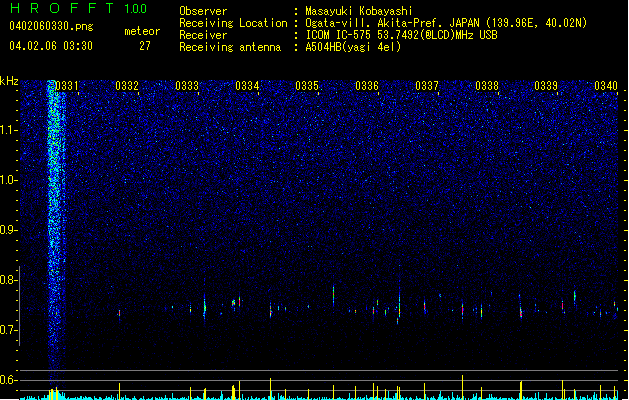Click the tall meteor echo between 0335 and 0336
This screenshot has height=400, width=629.
pyautogui.click(x=333, y=295)
